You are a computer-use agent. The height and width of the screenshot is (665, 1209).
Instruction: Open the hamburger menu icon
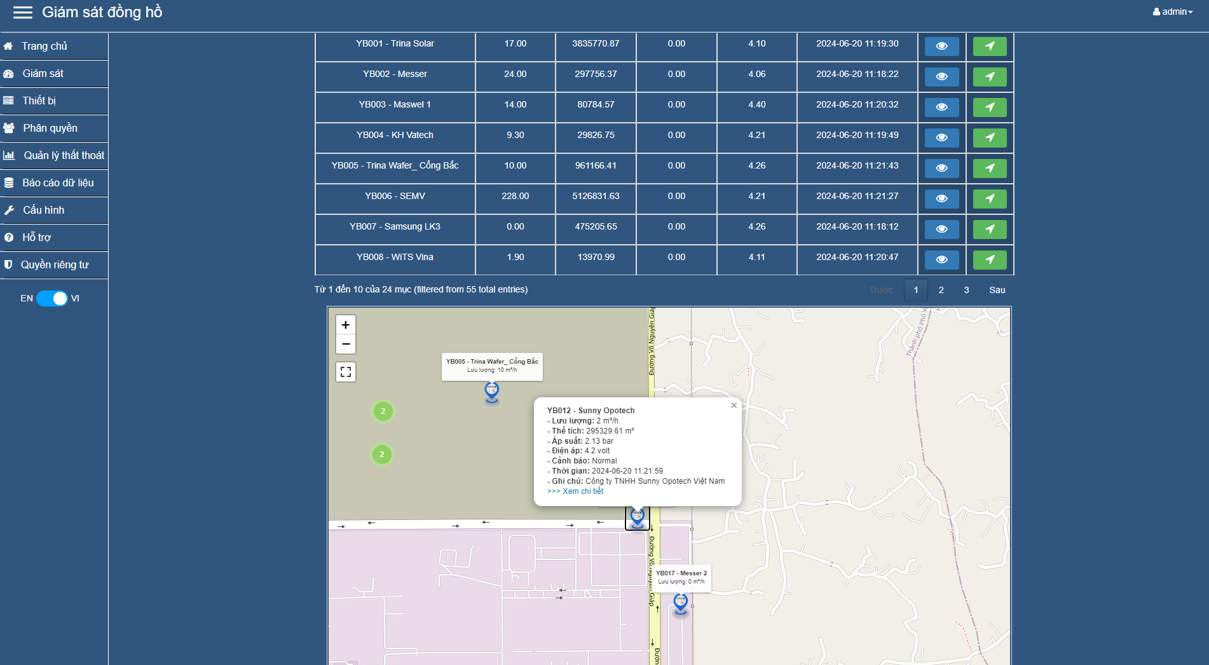coord(22,13)
